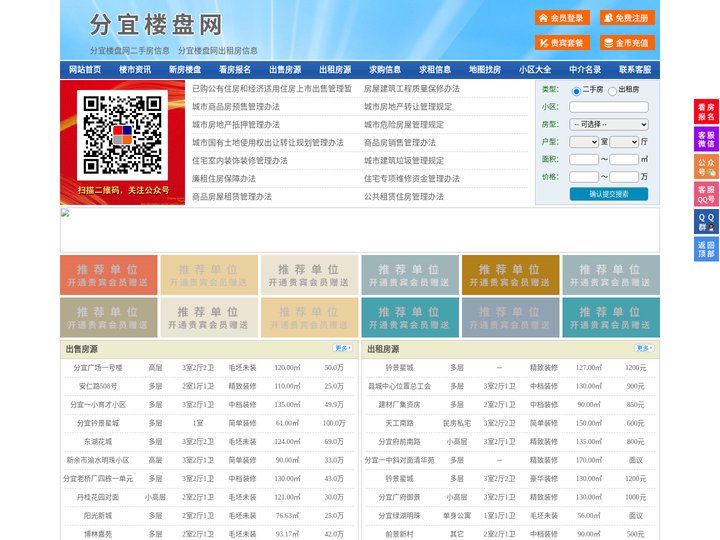Click the pink 客服QQ号 sidebar icon
This screenshot has width=720, height=540.
(706, 194)
